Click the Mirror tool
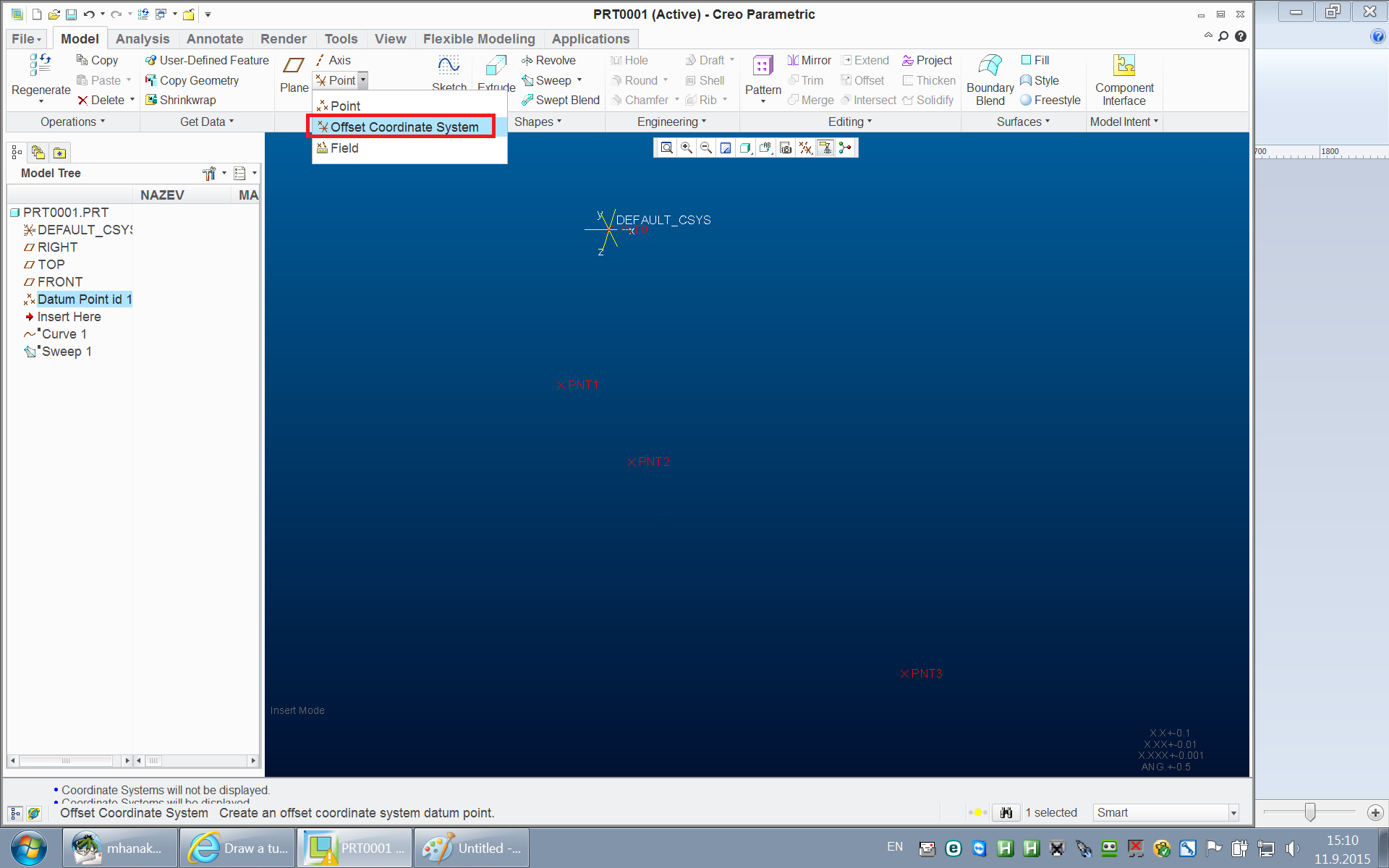Viewport: 1389px width, 868px height. 809,61
